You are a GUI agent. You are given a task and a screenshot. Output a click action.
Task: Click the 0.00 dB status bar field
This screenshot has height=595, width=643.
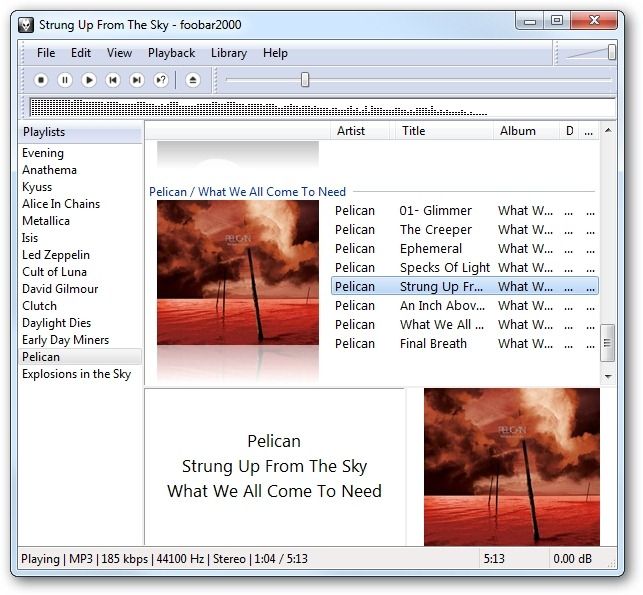click(x=572, y=559)
